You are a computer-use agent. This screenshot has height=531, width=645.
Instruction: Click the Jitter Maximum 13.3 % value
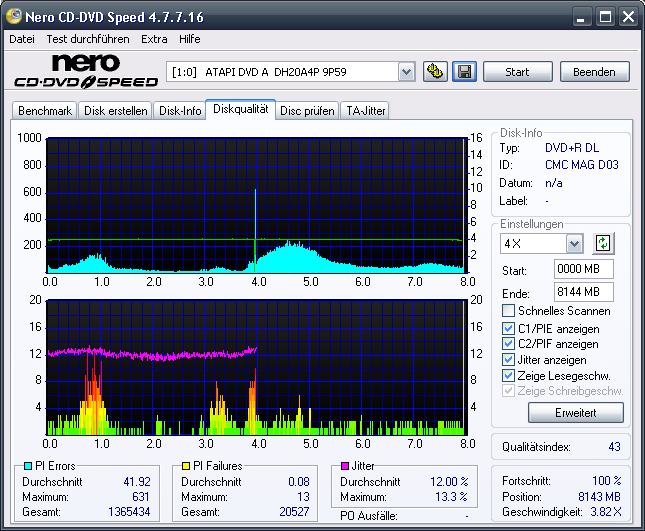(451, 497)
